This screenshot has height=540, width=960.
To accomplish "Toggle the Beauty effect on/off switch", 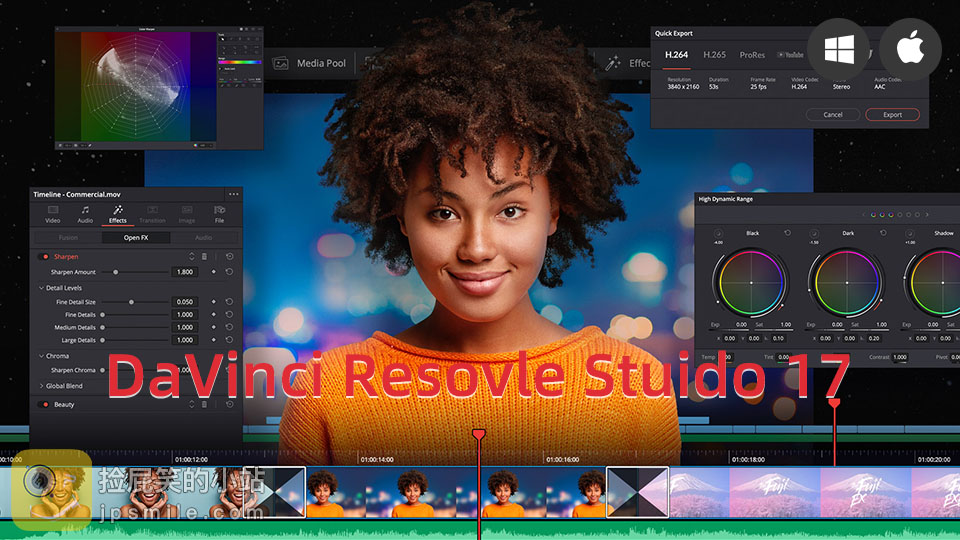I will click(x=44, y=404).
